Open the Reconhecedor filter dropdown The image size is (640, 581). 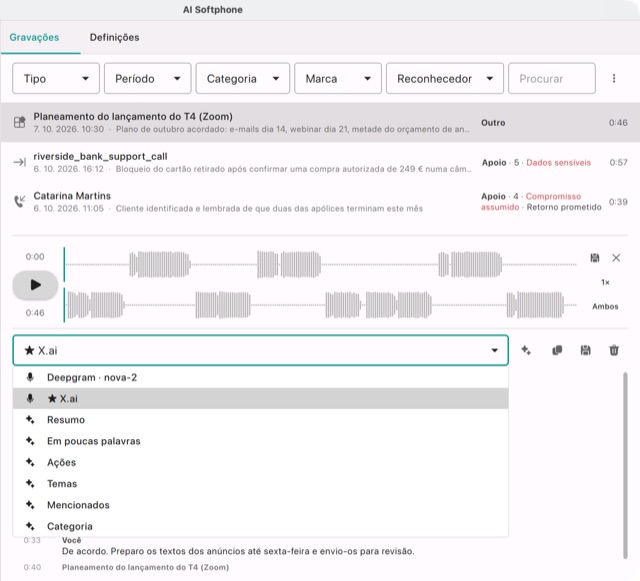pyautogui.click(x=444, y=78)
